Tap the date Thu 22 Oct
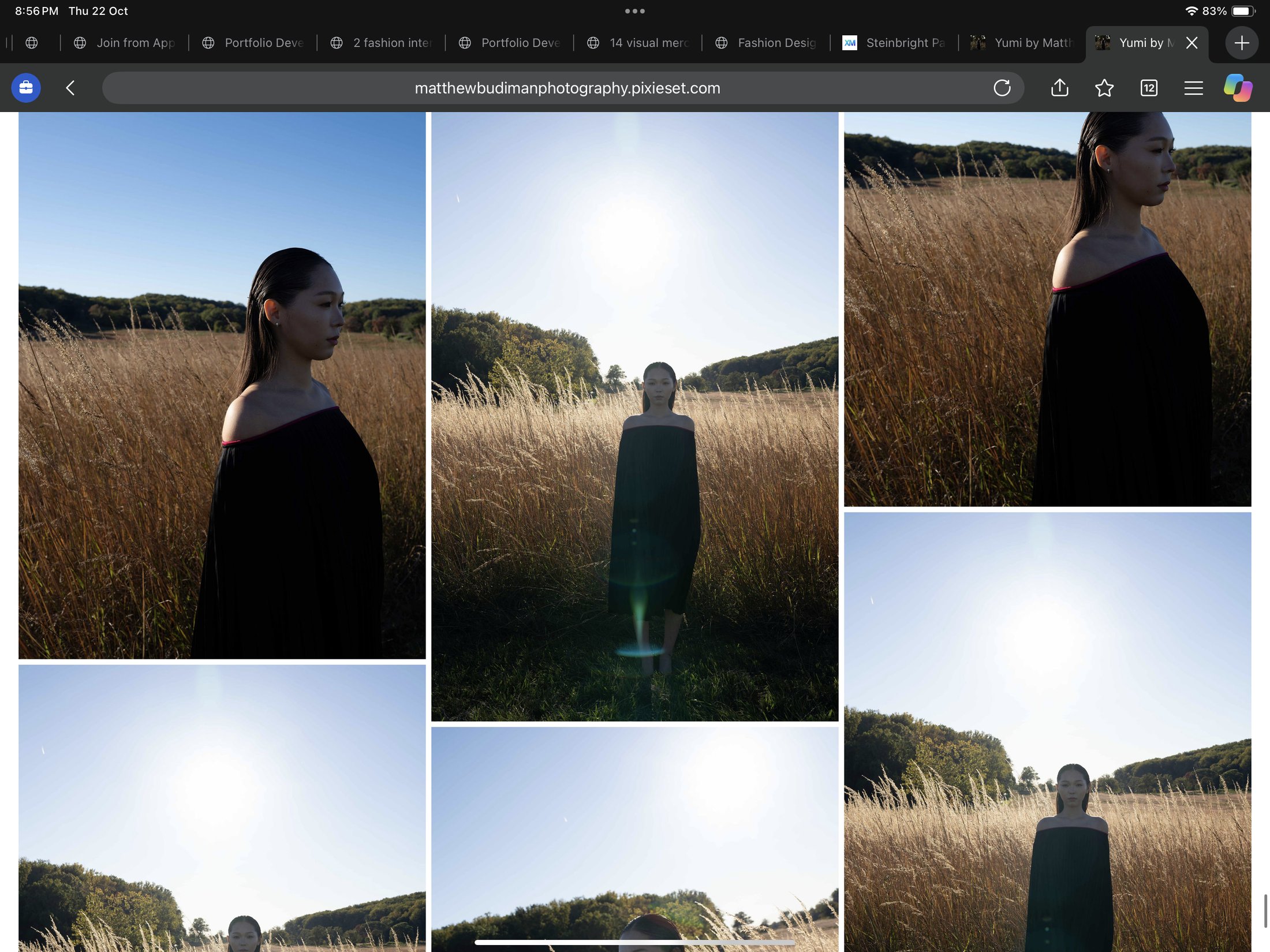The image size is (1270, 952). click(x=98, y=11)
